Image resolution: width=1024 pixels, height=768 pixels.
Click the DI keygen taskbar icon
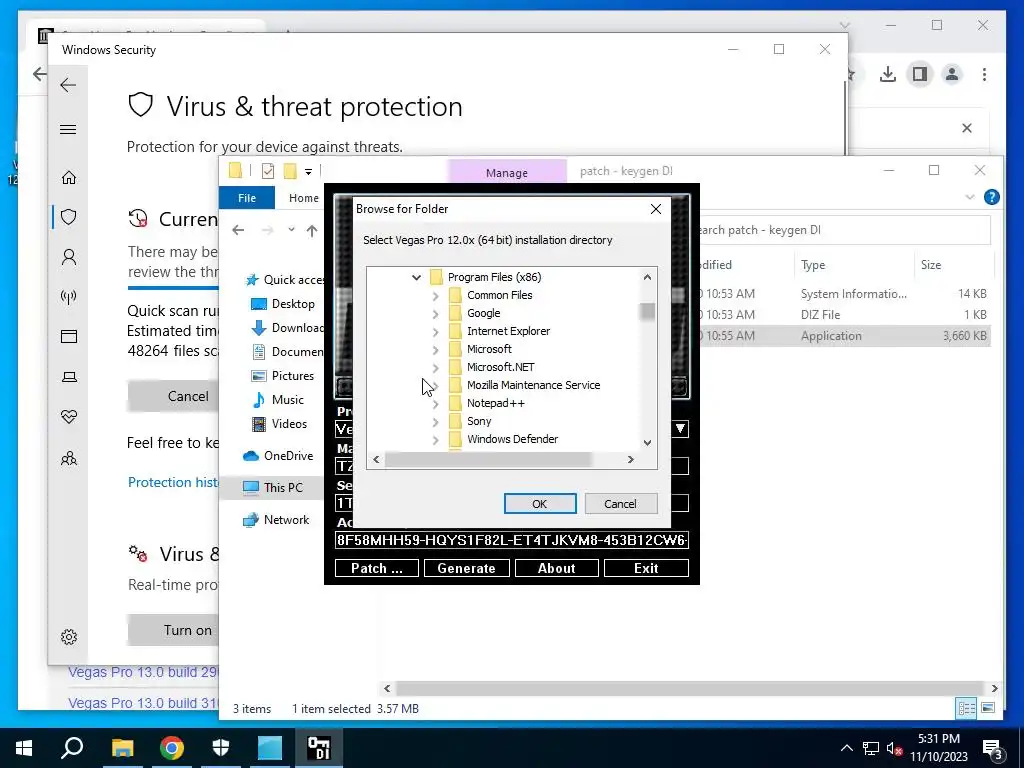coord(319,748)
